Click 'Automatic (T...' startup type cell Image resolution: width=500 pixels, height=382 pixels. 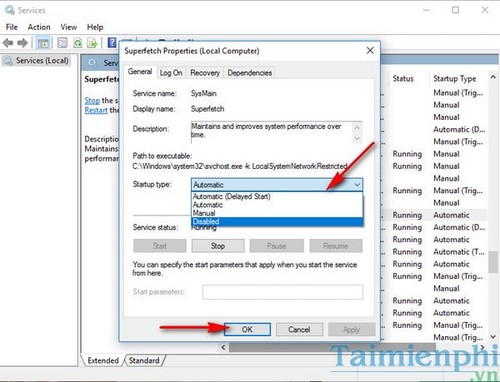point(459,252)
